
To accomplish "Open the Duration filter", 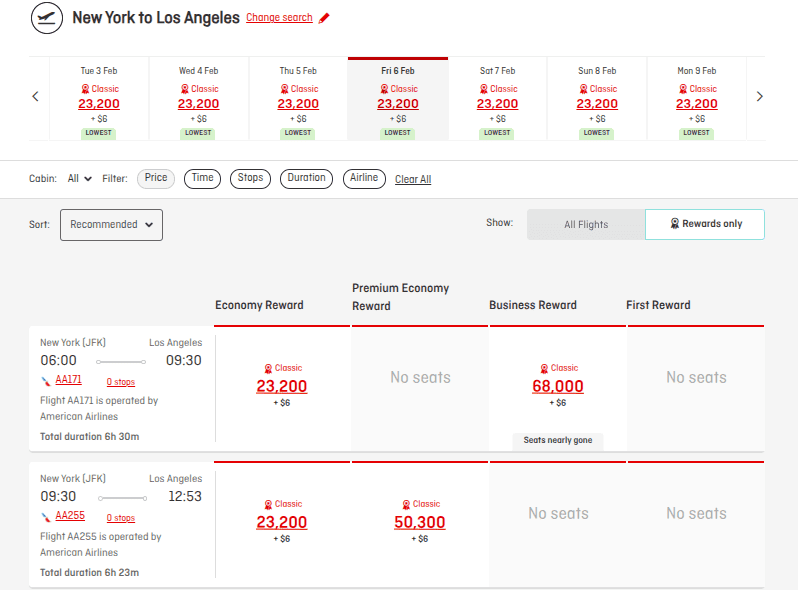I will click(306, 178).
